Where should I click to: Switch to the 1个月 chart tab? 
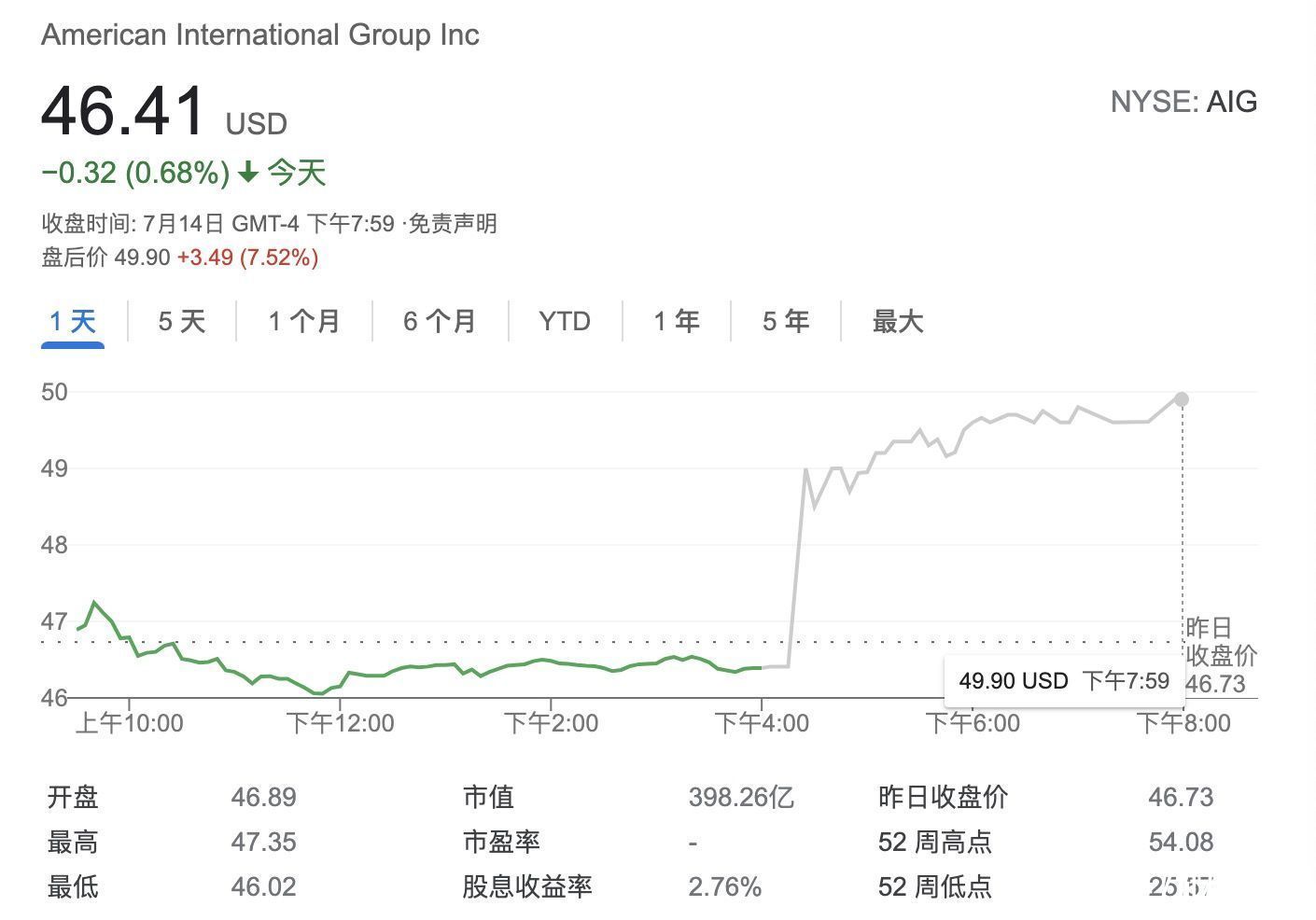tap(303, 321)
